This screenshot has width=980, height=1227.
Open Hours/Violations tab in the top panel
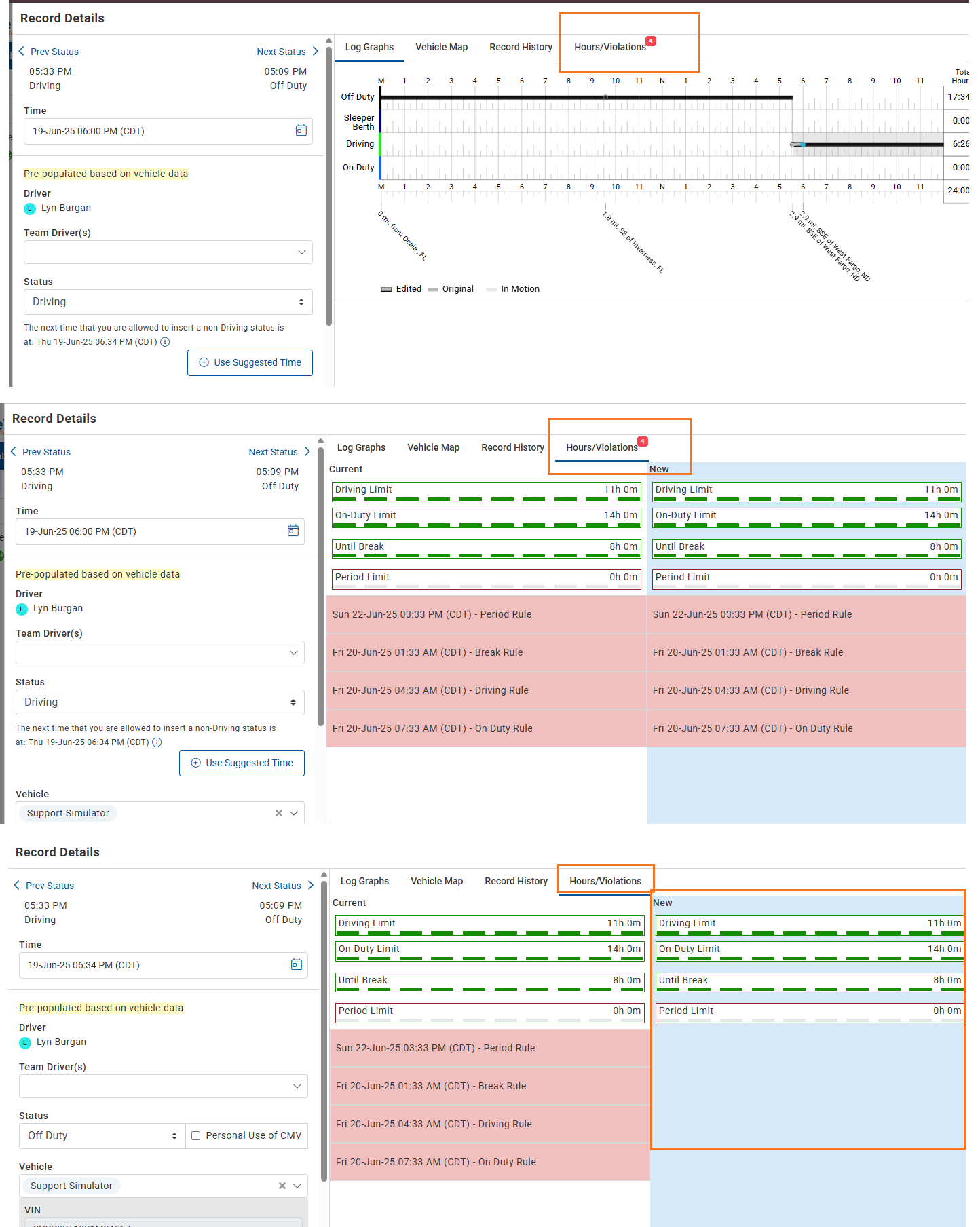pyautogui.click(x=610, y=47)
